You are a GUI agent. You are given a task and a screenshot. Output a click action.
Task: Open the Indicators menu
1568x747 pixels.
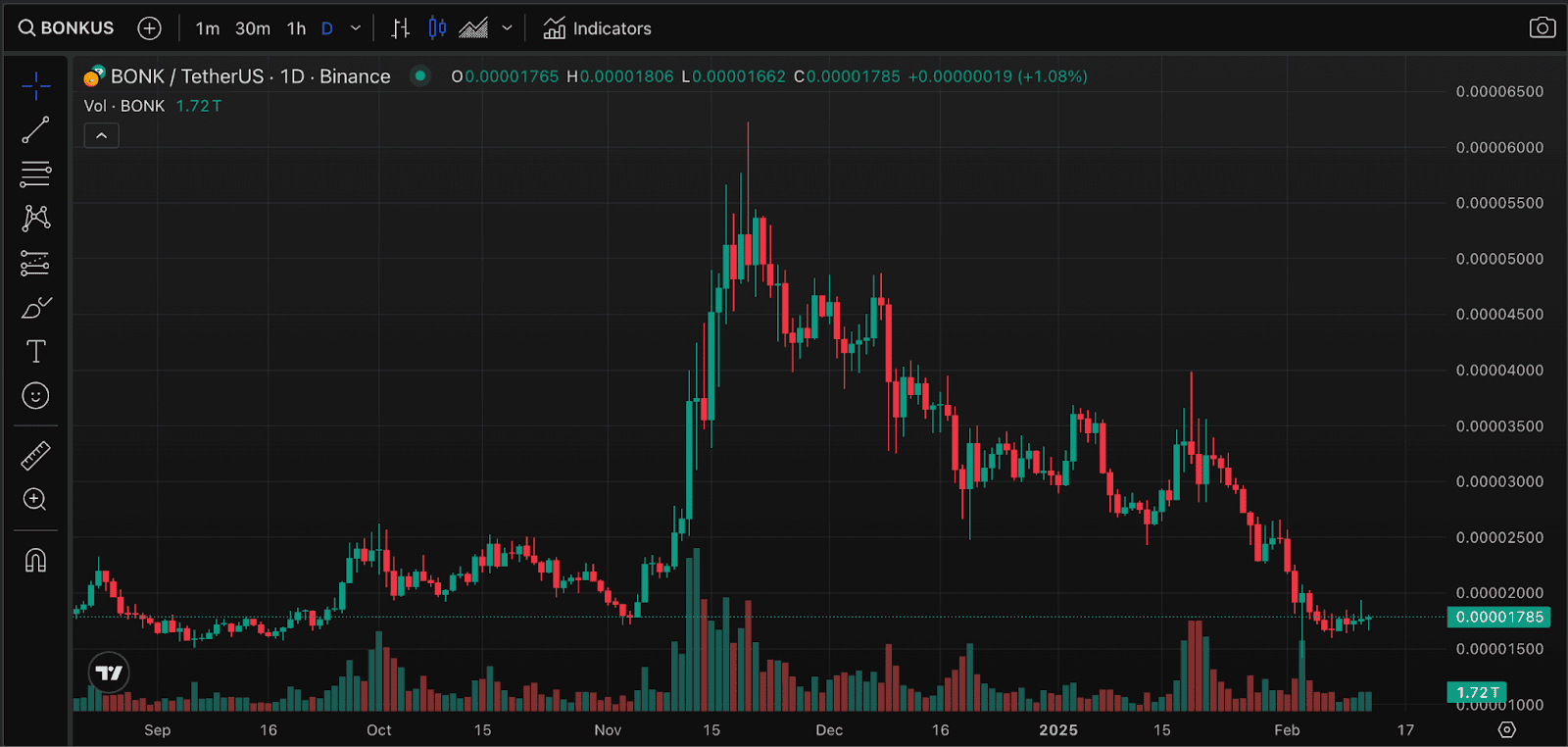point(598,28)
